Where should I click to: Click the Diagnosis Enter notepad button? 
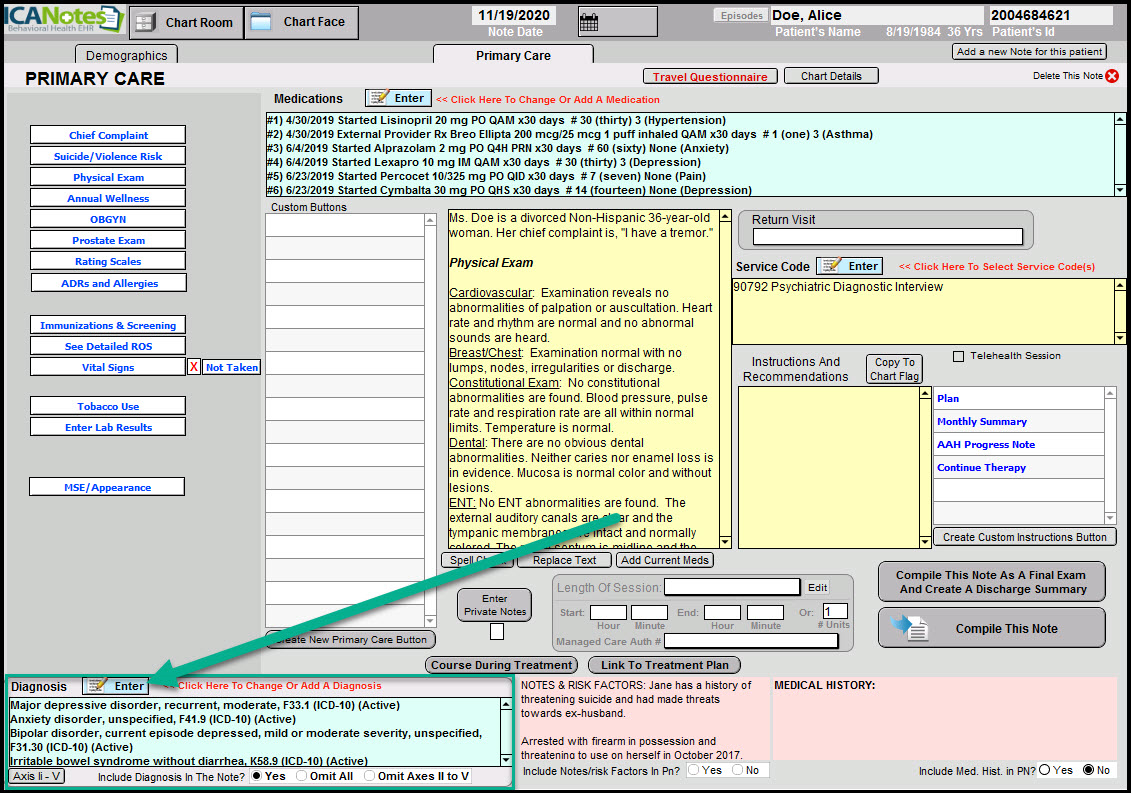[x=116, y=686]
